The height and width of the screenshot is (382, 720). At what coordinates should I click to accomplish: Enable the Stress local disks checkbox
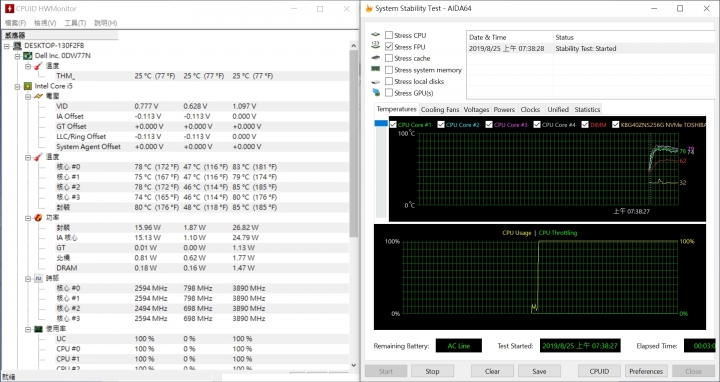pyautogui.click(x=389, y=81)
